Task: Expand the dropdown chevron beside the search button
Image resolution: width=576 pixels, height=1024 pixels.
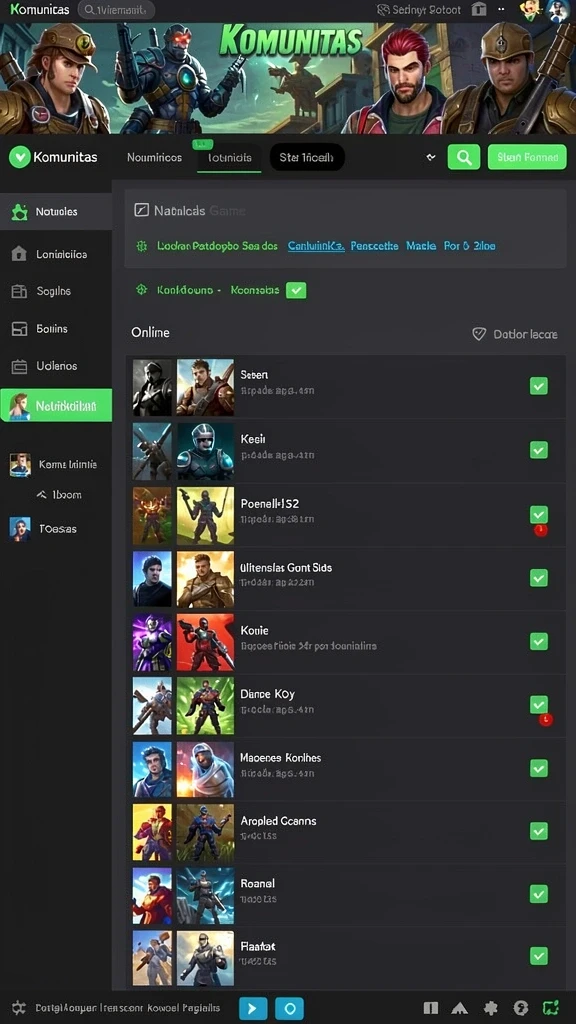Action: point(430,157)
